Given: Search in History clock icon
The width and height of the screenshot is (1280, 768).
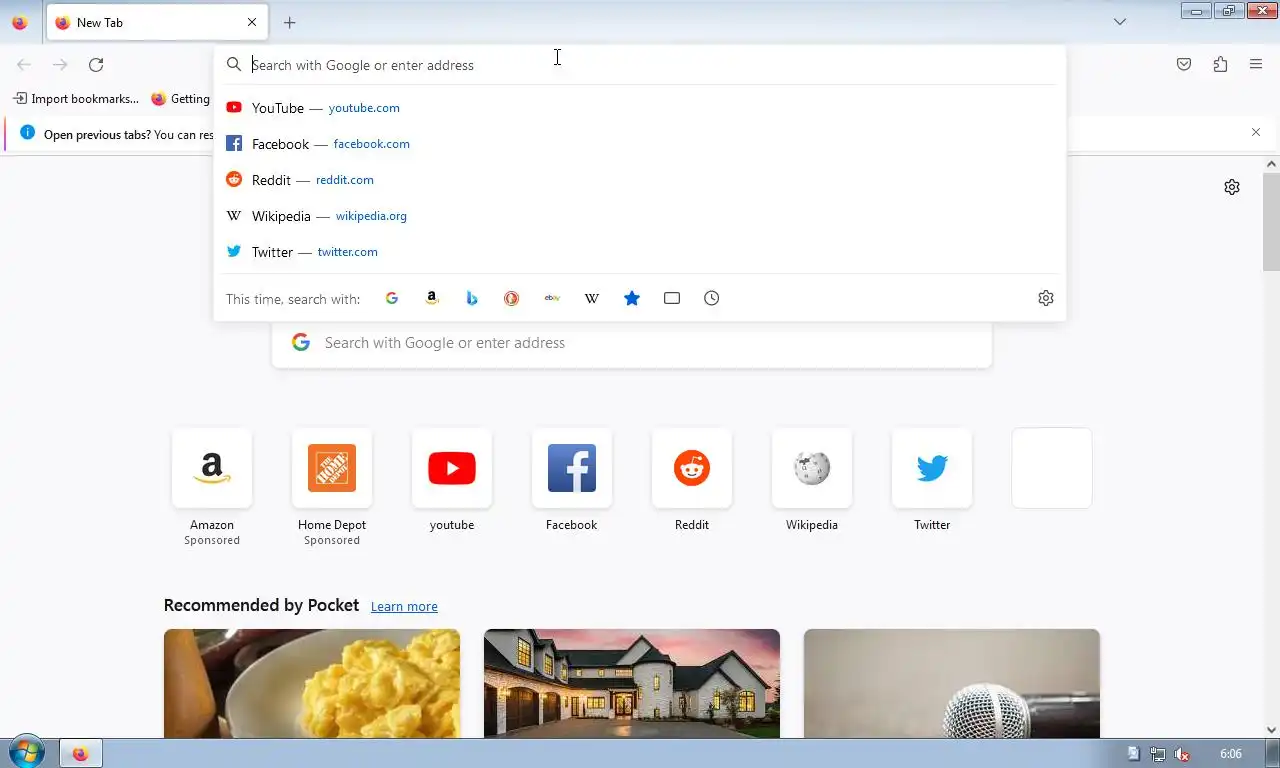Looking at the screenshot, I should pyautogui.click(x=712, y=298).
